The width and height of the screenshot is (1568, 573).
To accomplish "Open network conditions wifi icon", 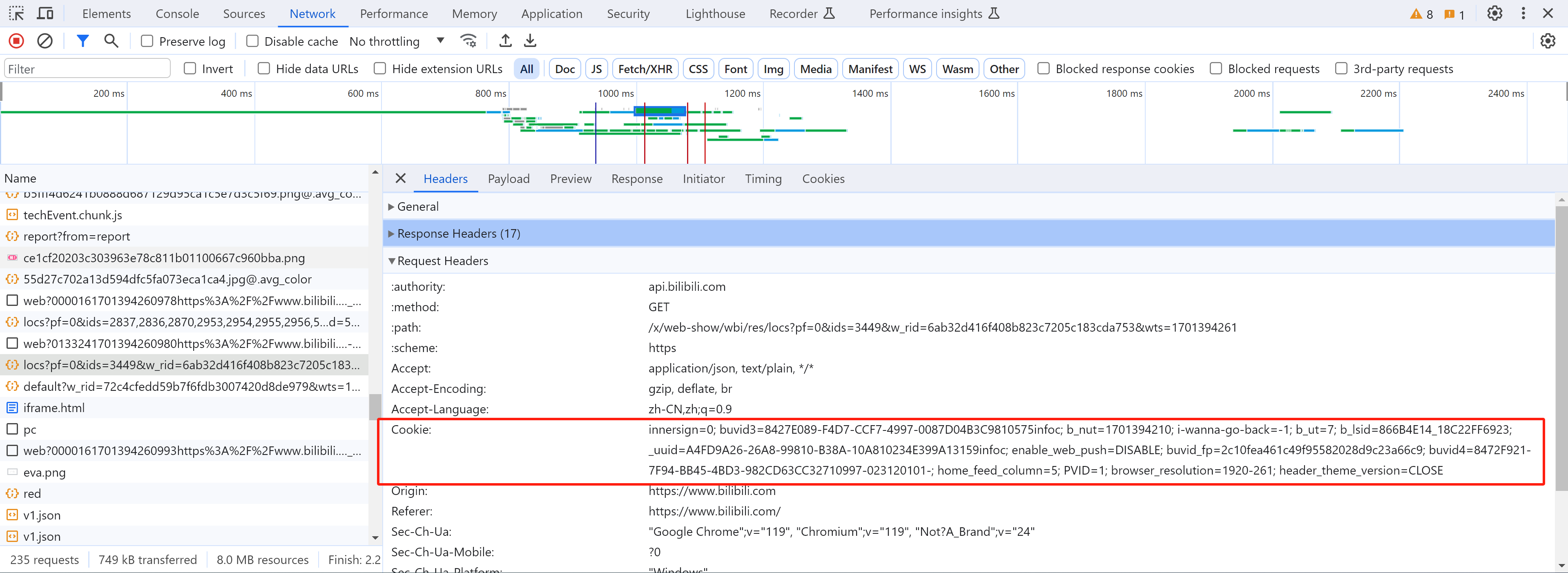I will click(468, 41).
